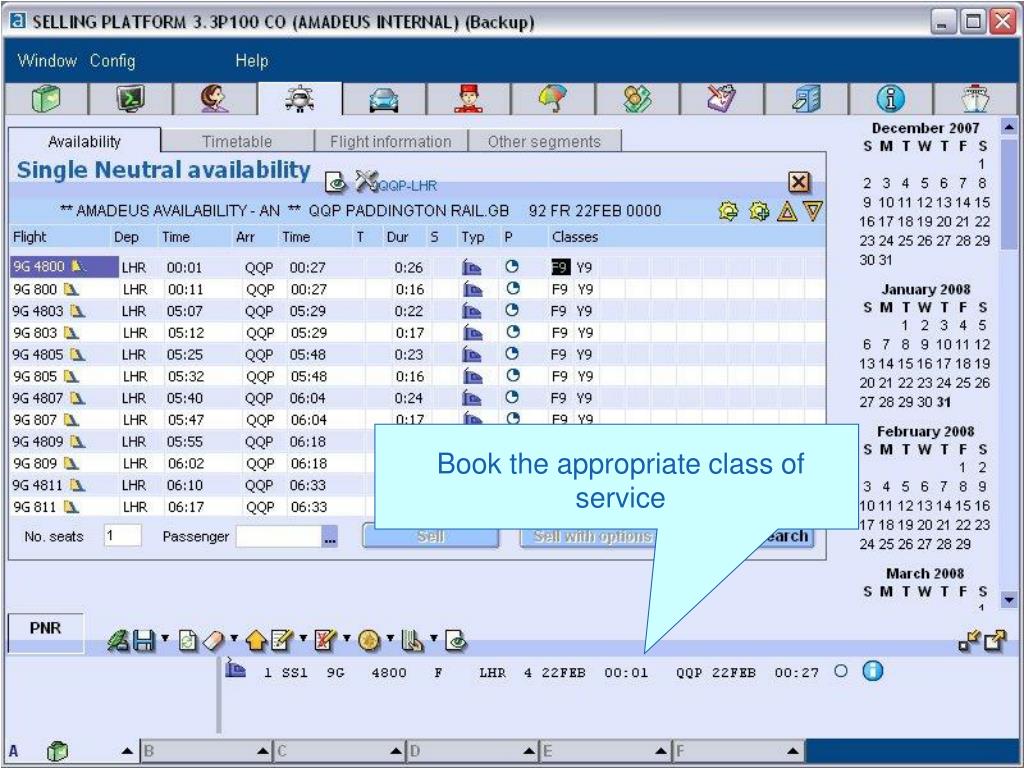Click the shrink PNR panel icon
This screenshot has height=768, width=1024.
[969, 641]
